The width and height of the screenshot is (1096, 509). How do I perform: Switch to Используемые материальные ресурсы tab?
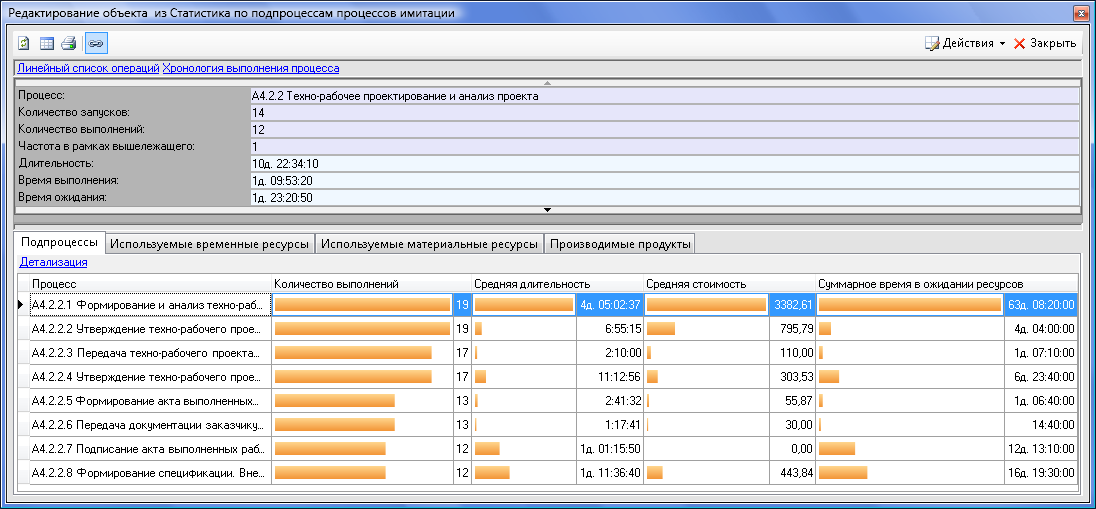[430, 243]
